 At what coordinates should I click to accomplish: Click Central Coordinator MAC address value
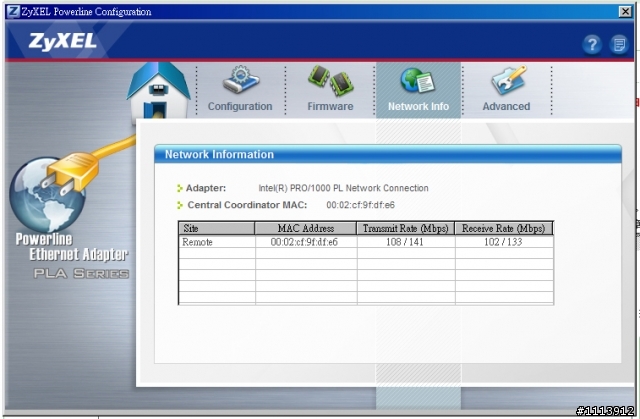coord(360,205)
